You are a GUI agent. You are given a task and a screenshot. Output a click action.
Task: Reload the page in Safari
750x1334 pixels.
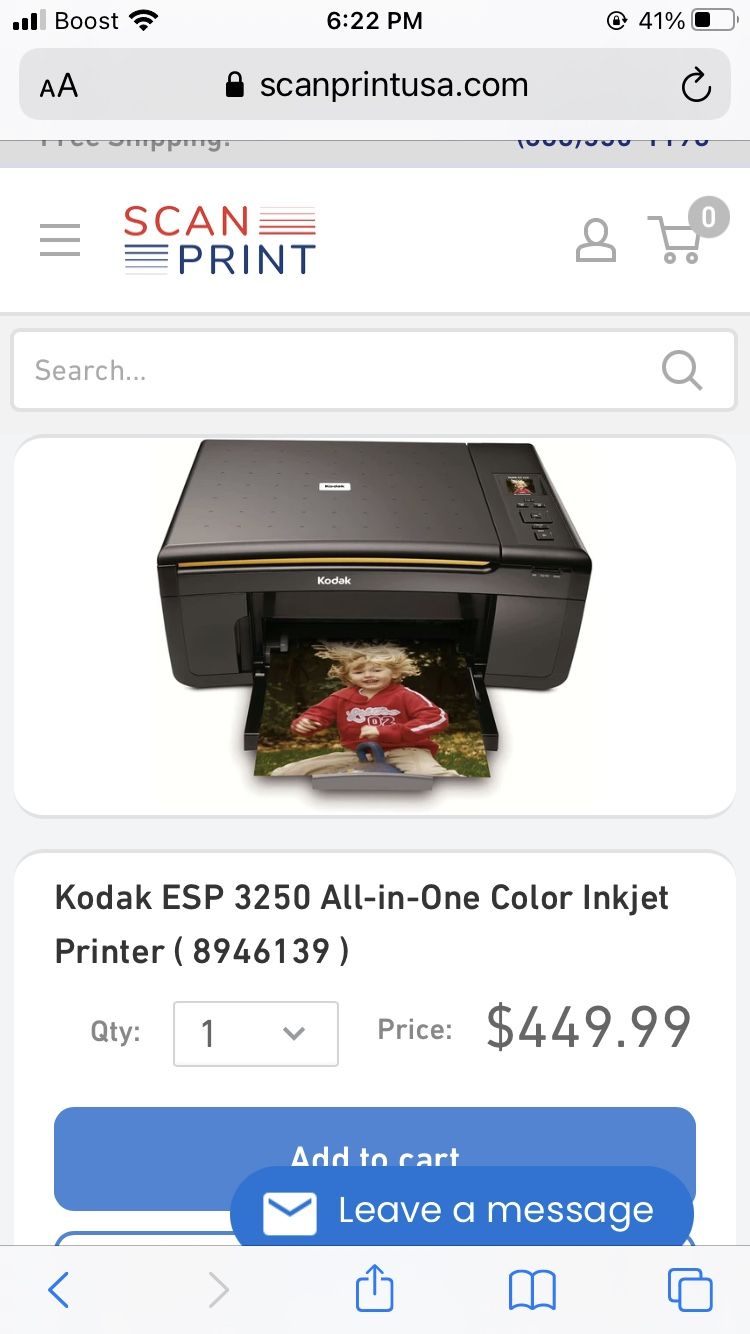pos(696,86)
